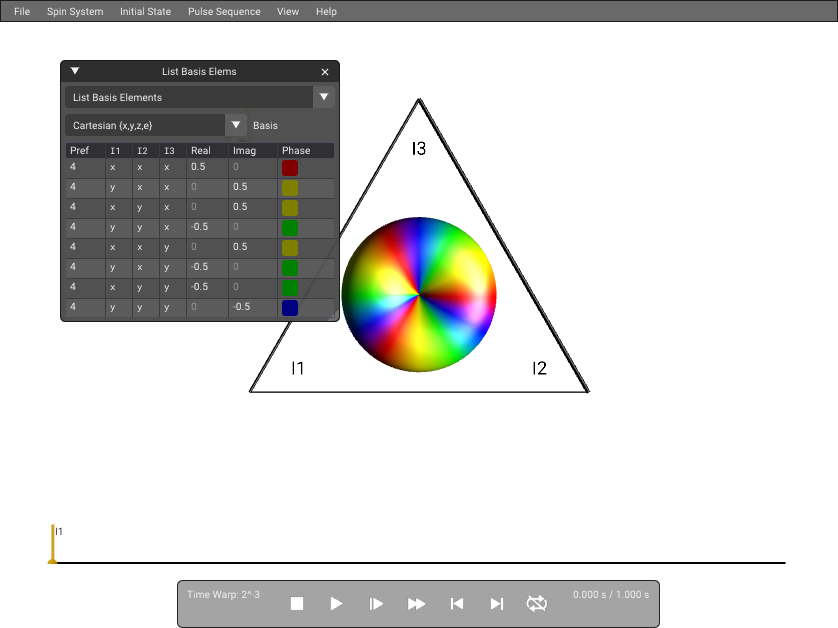Click the step-forward play icon
Viewport: 838px width, 628px height.
click(376, 603)
